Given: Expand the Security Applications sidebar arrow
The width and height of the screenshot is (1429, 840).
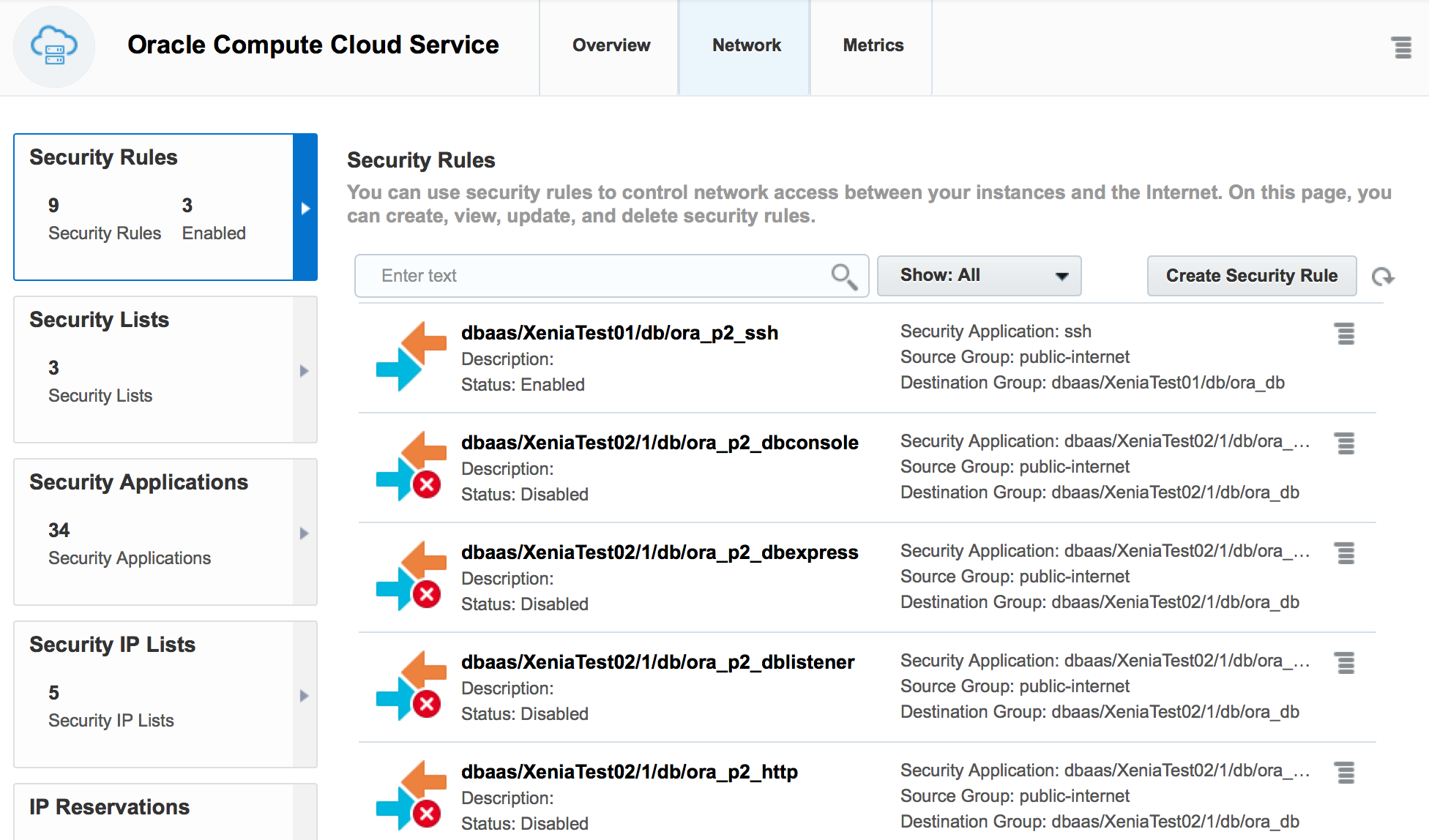Looking at the screenshot, I should coord(305,533).
